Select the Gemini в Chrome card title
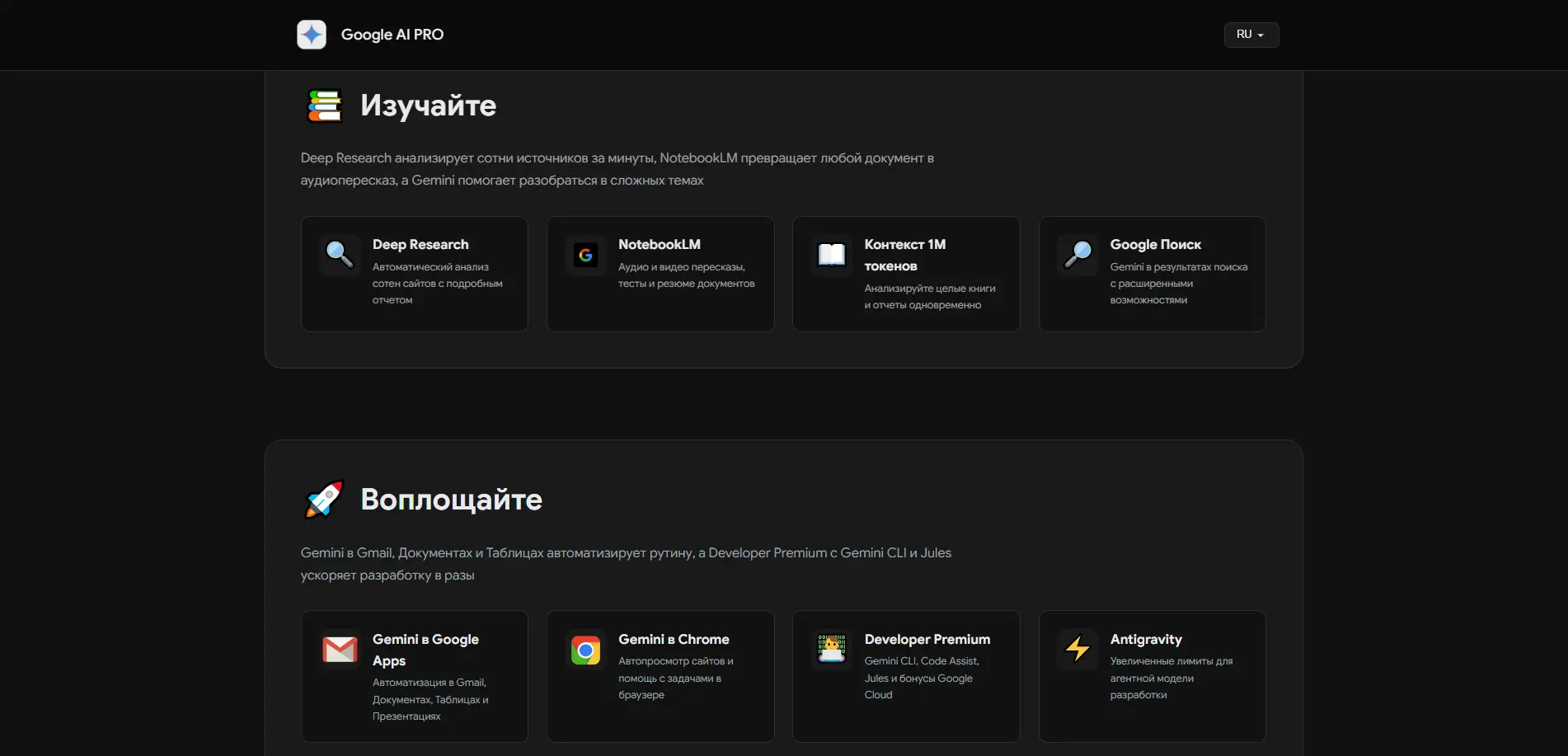The width and height of the screenshot is (1568, 756). coord(674,640)
